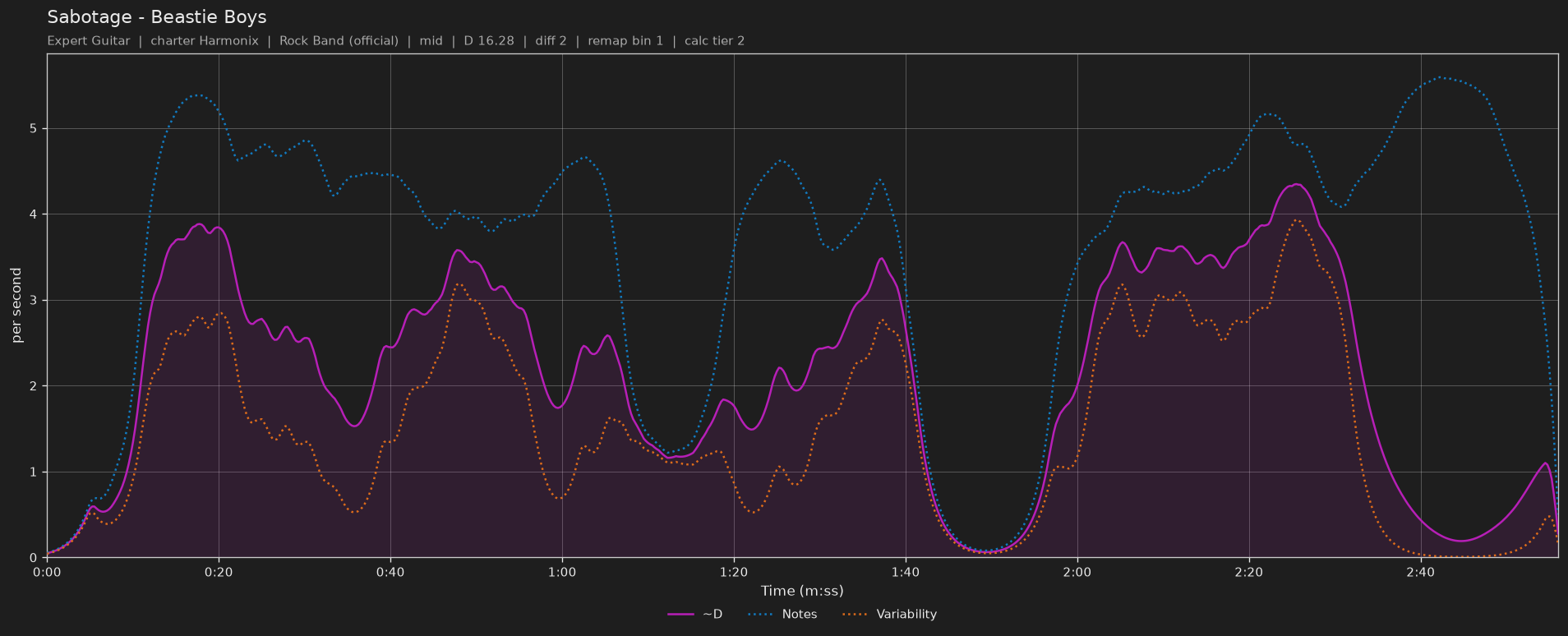Click the 1:20 x-axis tick label
The height and width of the screenshot is (636, 1568).
[x=734, y=572]
